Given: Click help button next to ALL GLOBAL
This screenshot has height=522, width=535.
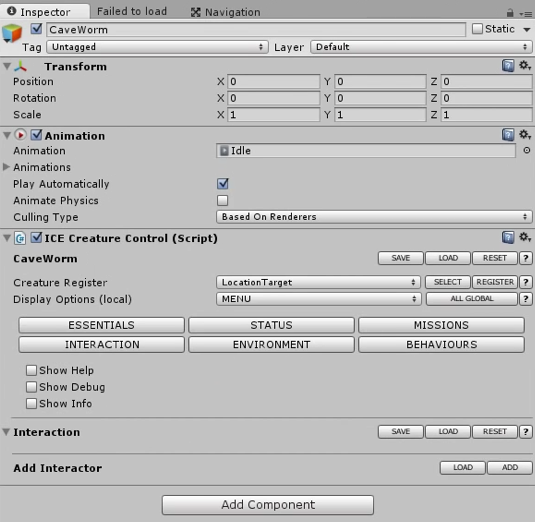Looking at the screenshot, I should [525, 299].
